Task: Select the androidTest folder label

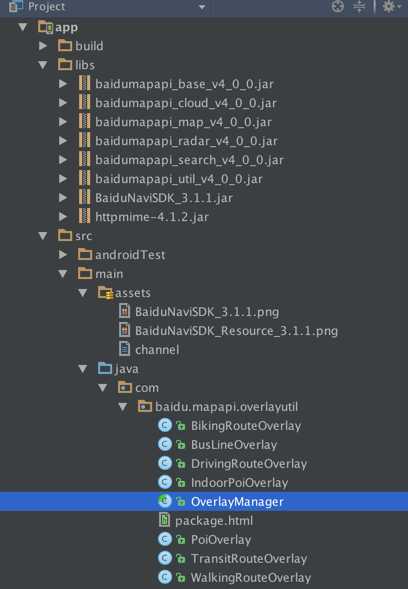Action: [130, 255]
